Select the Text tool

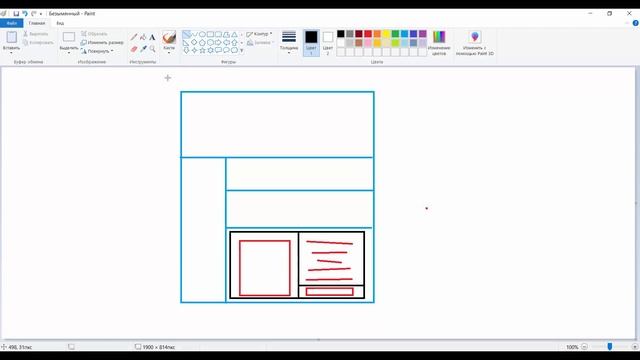coord(152,37)
